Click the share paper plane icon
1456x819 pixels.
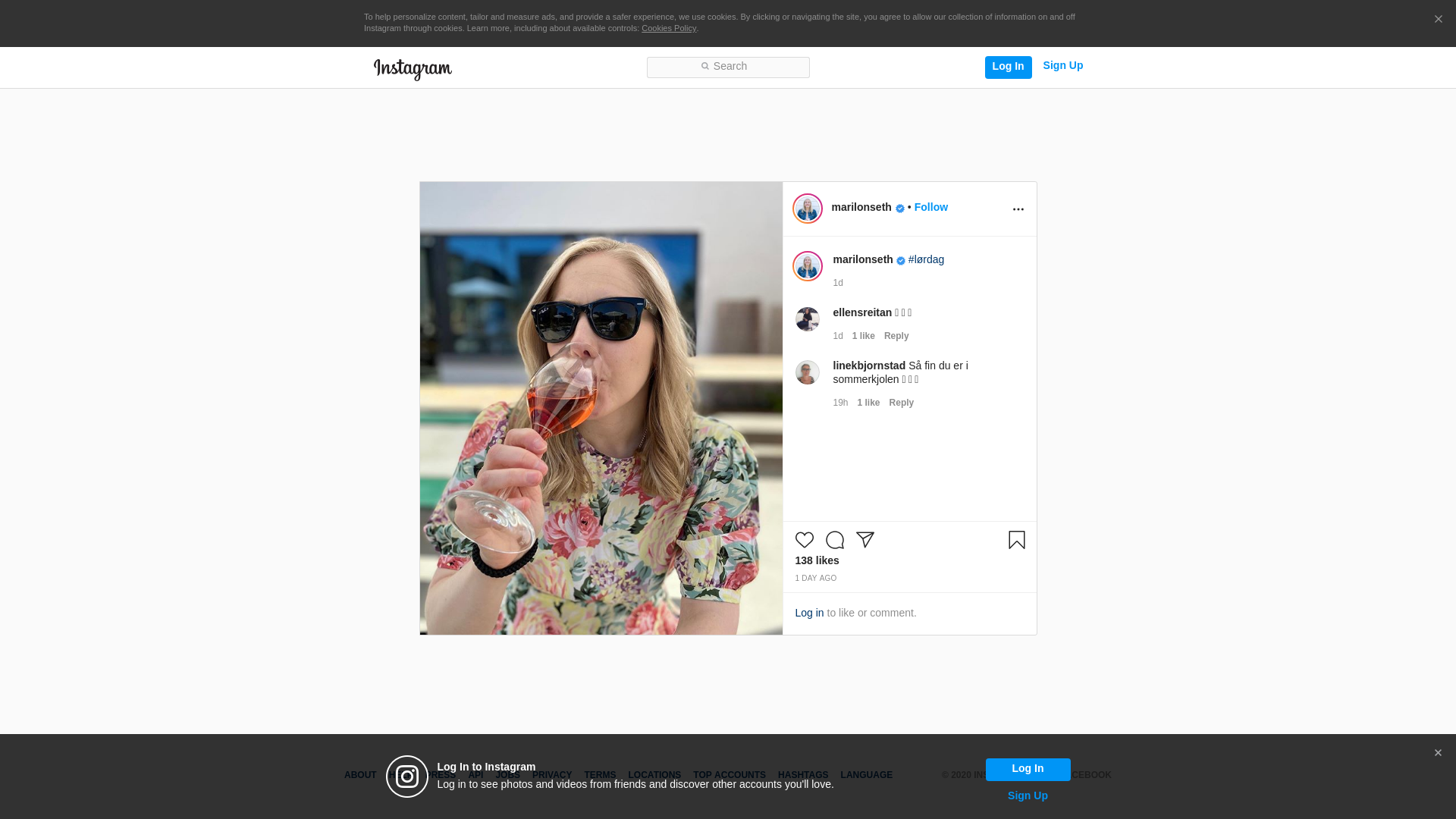click(865, 540)
